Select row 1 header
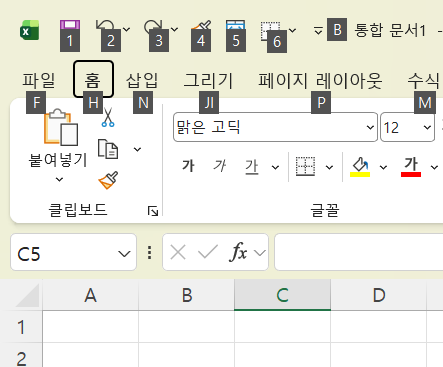The height and width of the screenshot is (367, 443). tap(21, 327)
